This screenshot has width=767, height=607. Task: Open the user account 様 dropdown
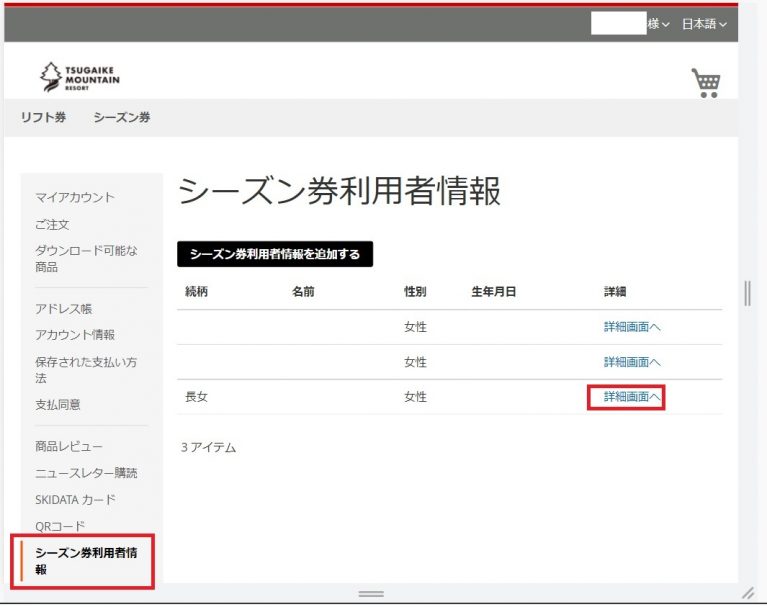[658, 24]
